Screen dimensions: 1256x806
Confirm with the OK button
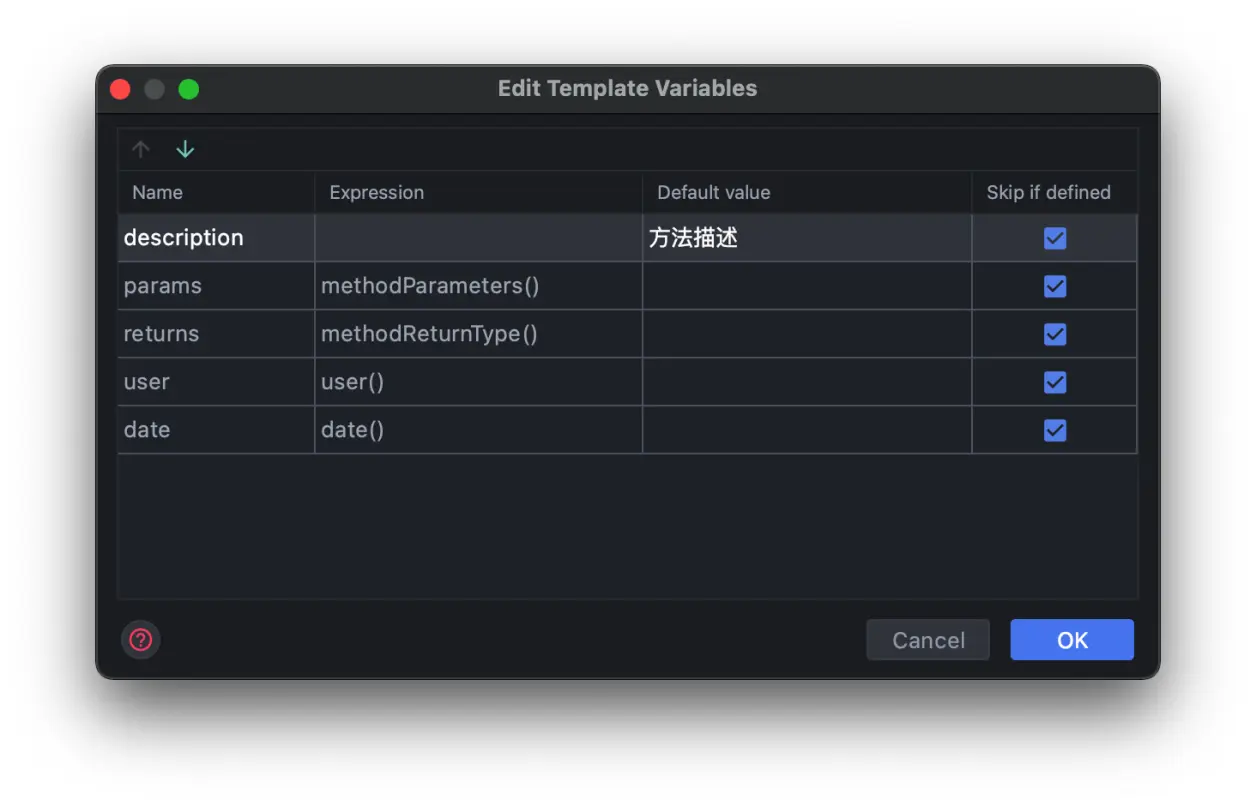1072,640
